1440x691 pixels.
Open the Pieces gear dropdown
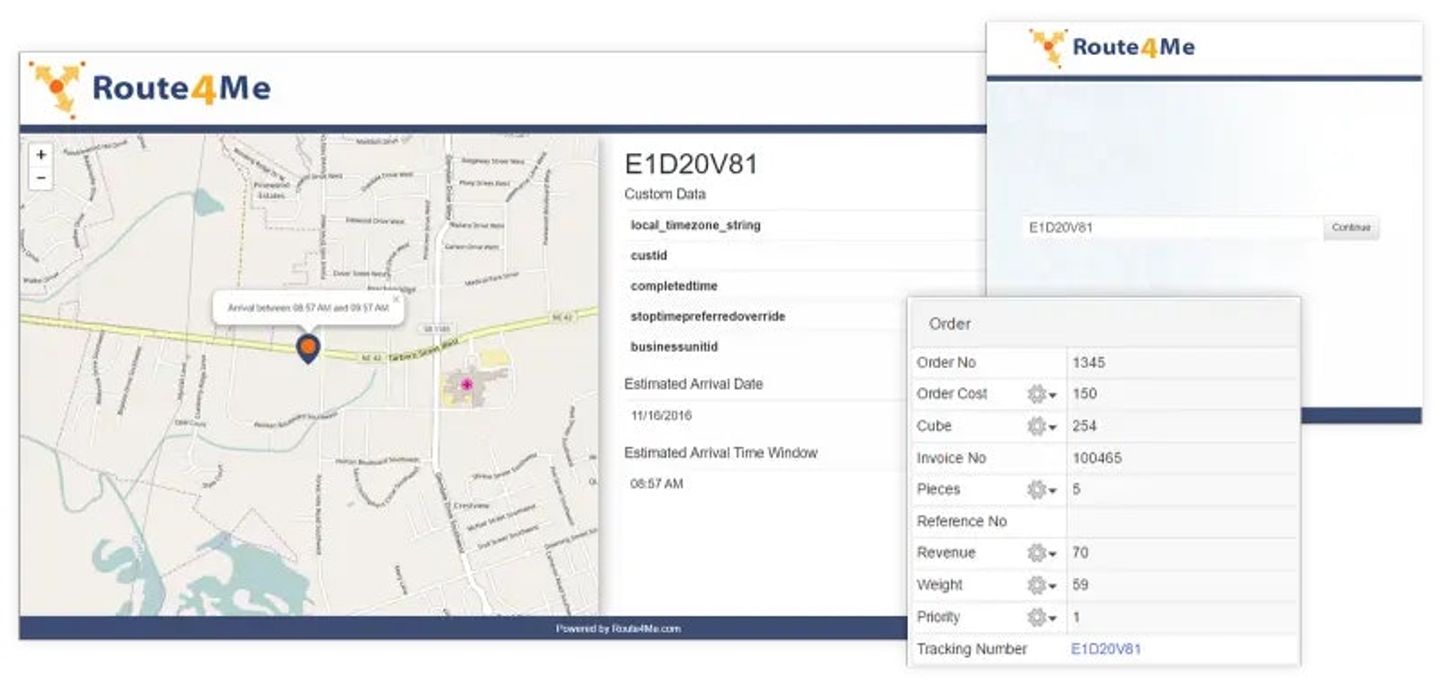click(x=1042, y=490)
